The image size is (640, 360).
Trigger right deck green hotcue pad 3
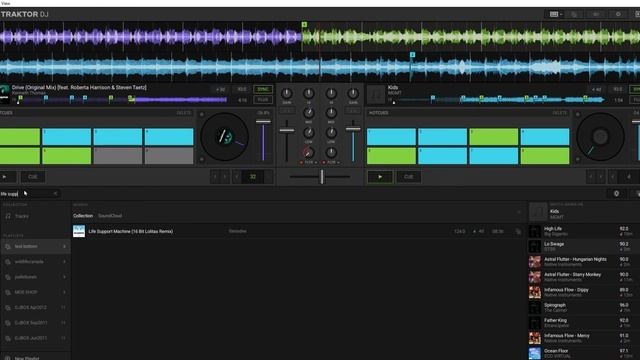tap(493, 137)
